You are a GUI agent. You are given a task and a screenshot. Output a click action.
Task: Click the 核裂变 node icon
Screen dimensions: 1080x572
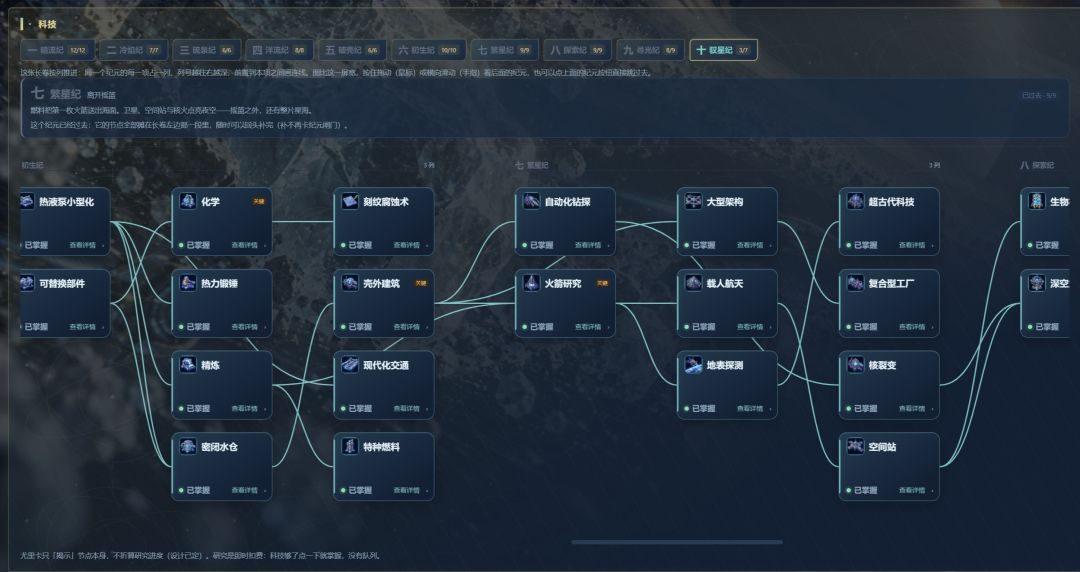coord(855,365)
